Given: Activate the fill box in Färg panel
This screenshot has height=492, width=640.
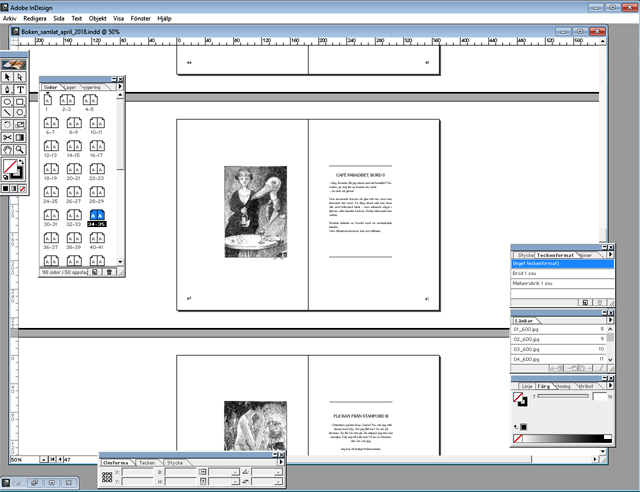Looking at the screenshot, I should click(518, 397).
